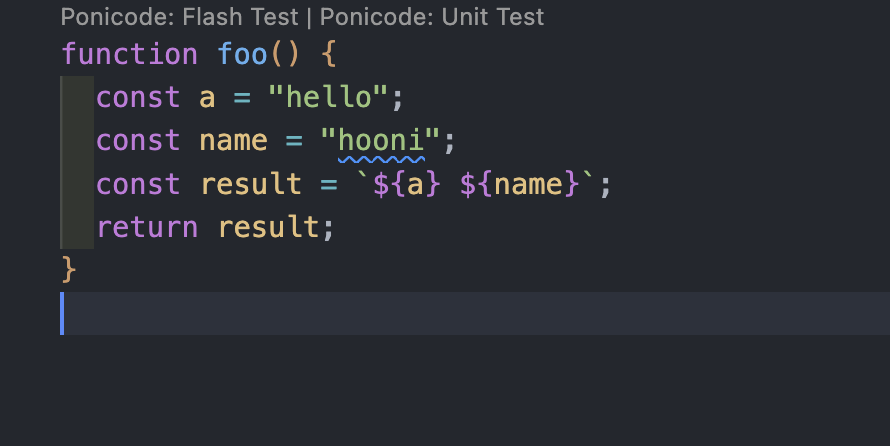Click the 'return' keyword

tap(148, 227)
